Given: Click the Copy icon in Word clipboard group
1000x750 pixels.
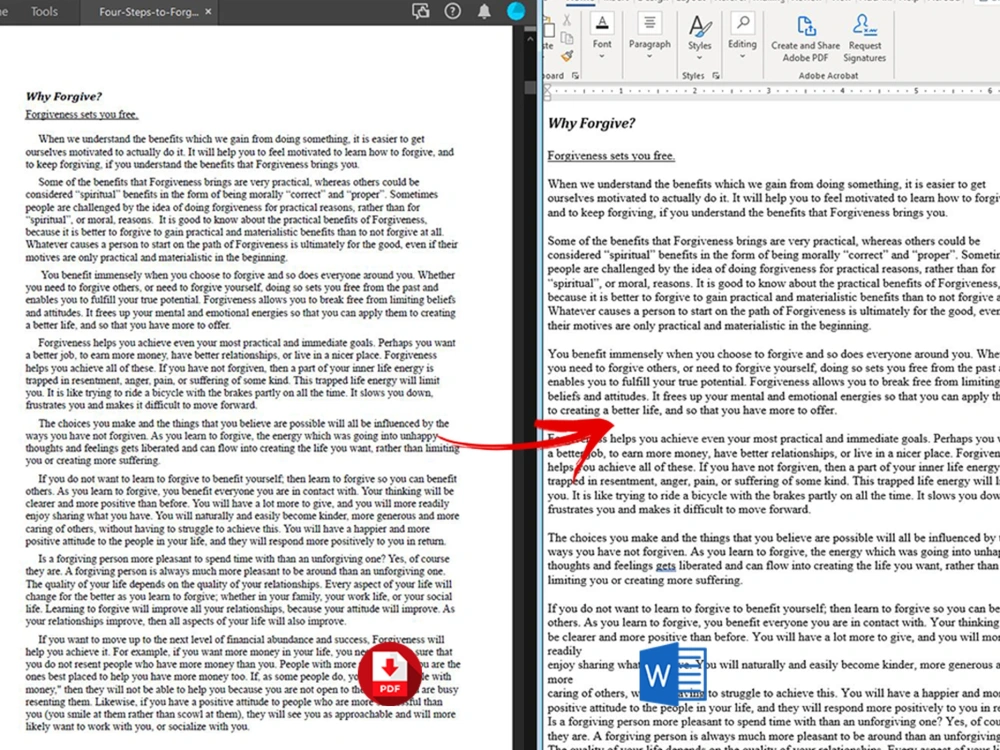Looking at the screenshot, I should pyautogui.click(x=566, y=38).
